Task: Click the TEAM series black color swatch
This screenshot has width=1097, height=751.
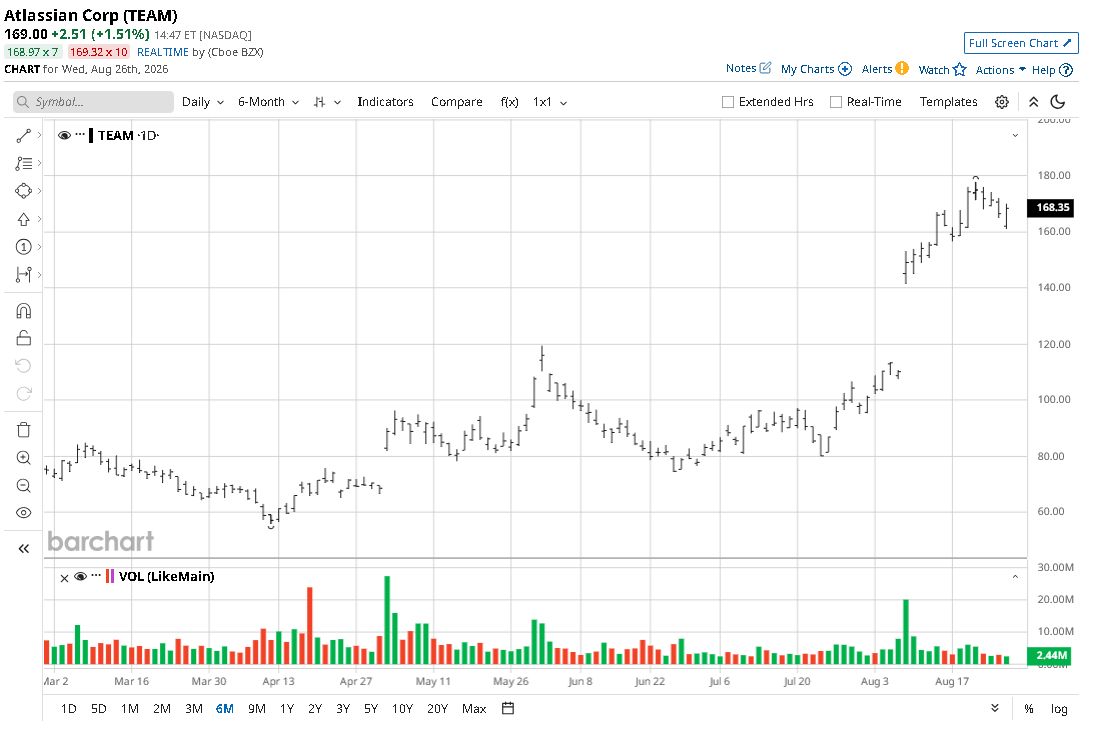Action: [x=91, y=135]
